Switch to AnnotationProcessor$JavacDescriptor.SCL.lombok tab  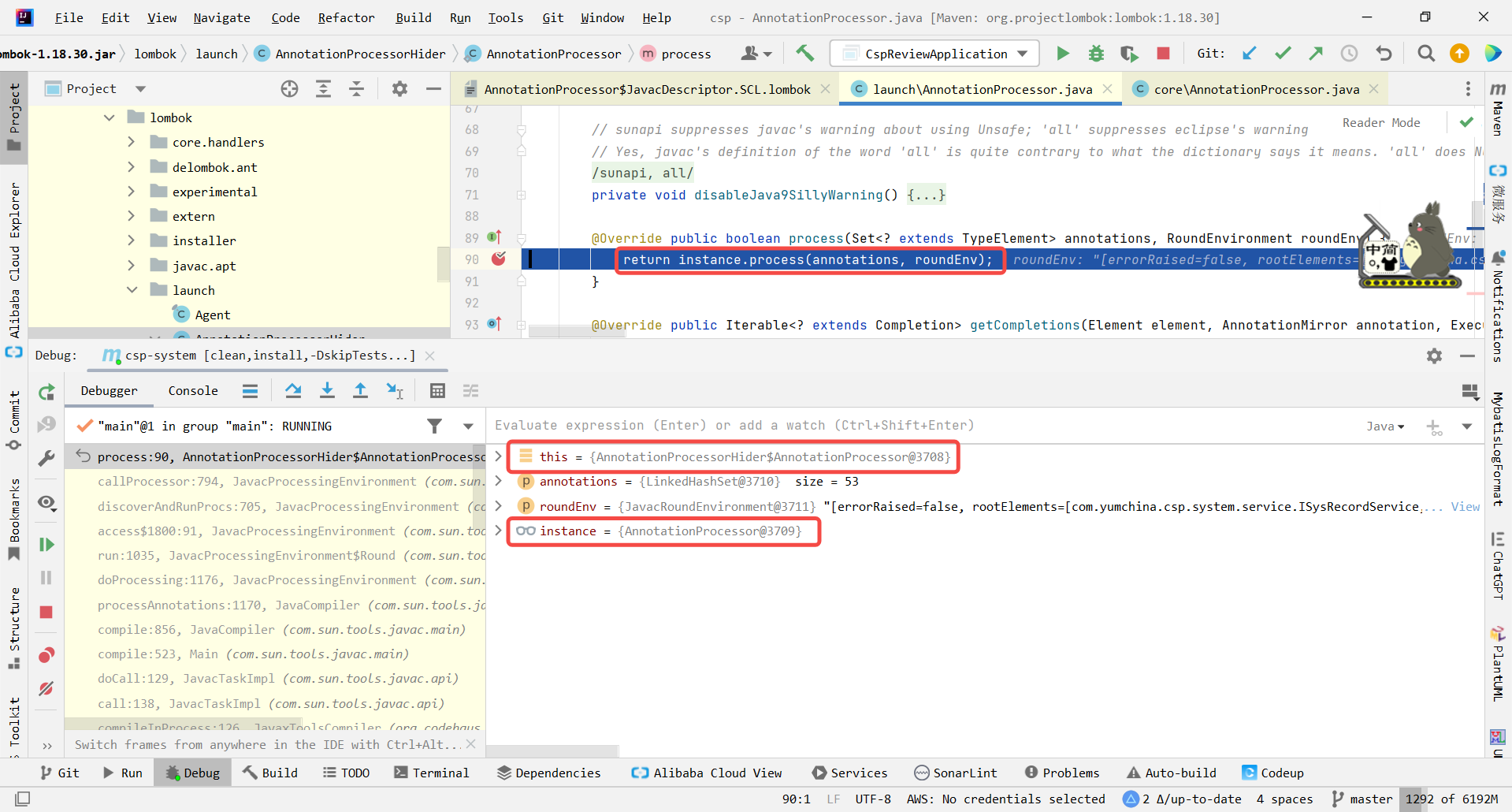point(647,89)
